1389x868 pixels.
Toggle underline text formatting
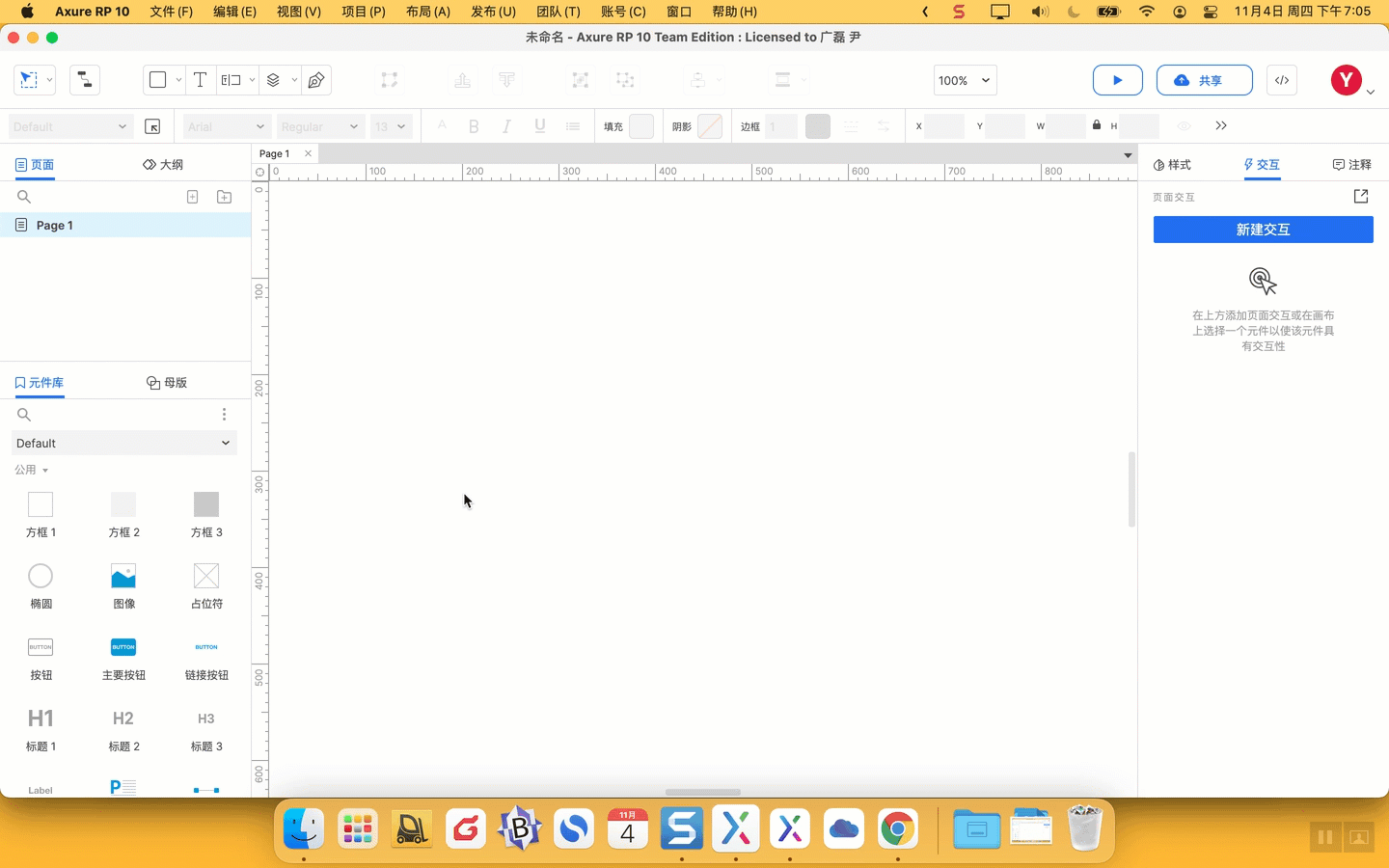coord(540,126)
